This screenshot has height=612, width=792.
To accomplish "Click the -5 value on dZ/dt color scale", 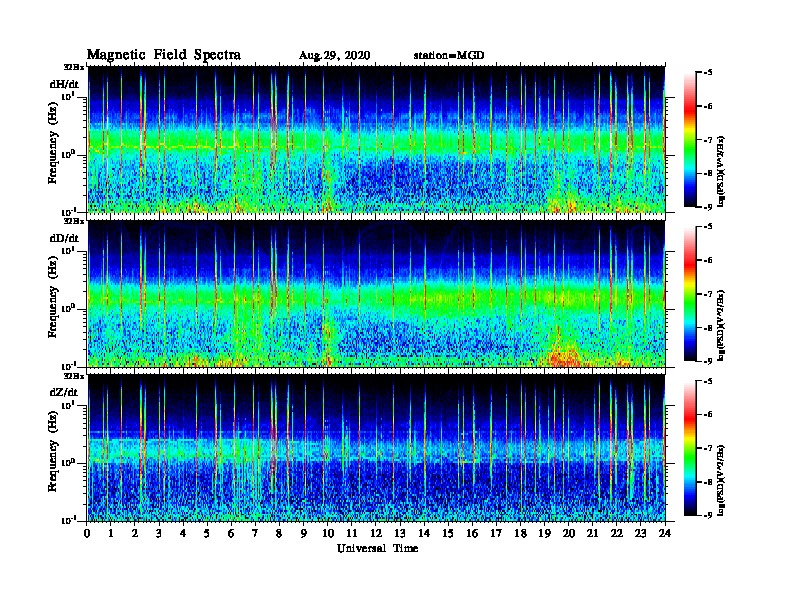I will (x=708, y=381).
